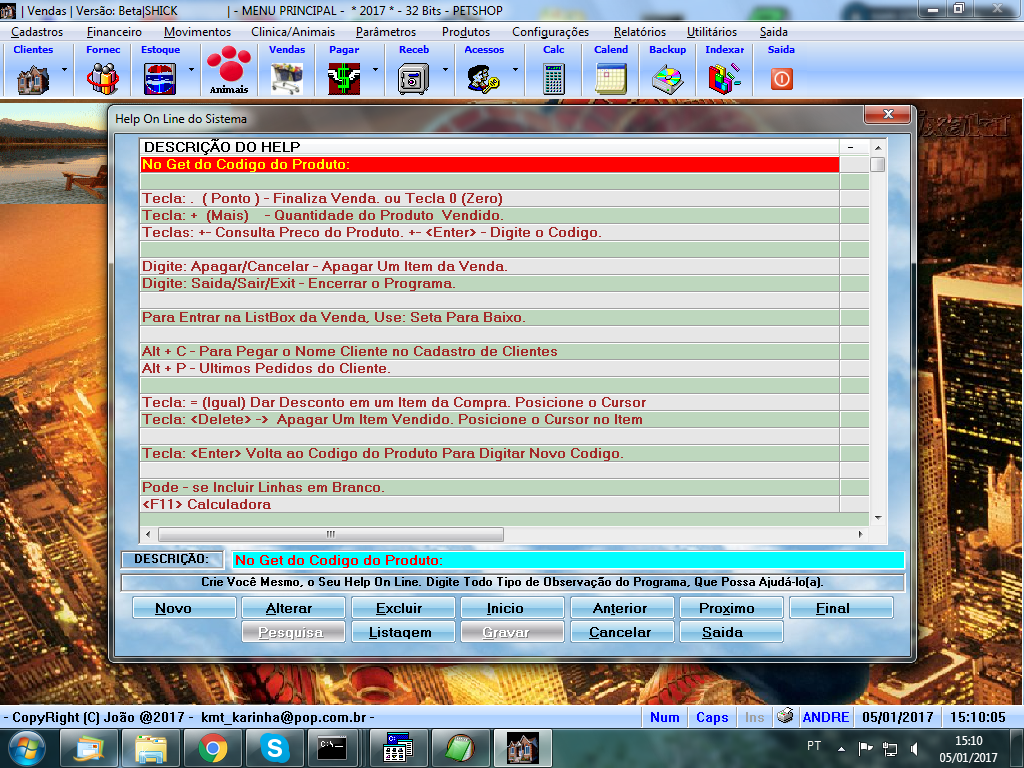This screenshot has height=768, width=1024.
Task: Expand the Estoque dropdown arrow
Action: 191,69
